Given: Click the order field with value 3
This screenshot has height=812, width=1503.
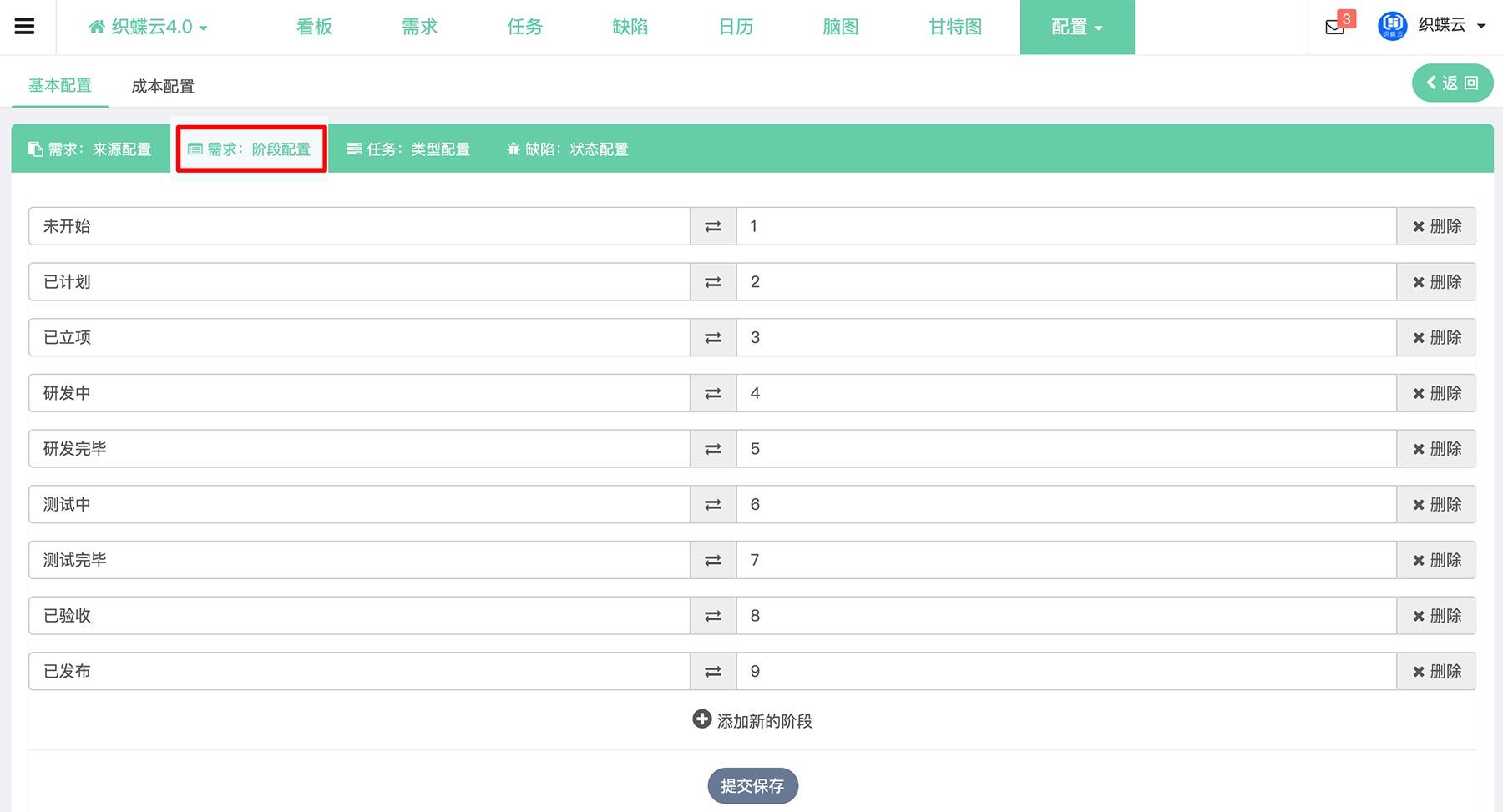Looking at the screenshot, I should pyautogui.click(x=1066, y=337).
